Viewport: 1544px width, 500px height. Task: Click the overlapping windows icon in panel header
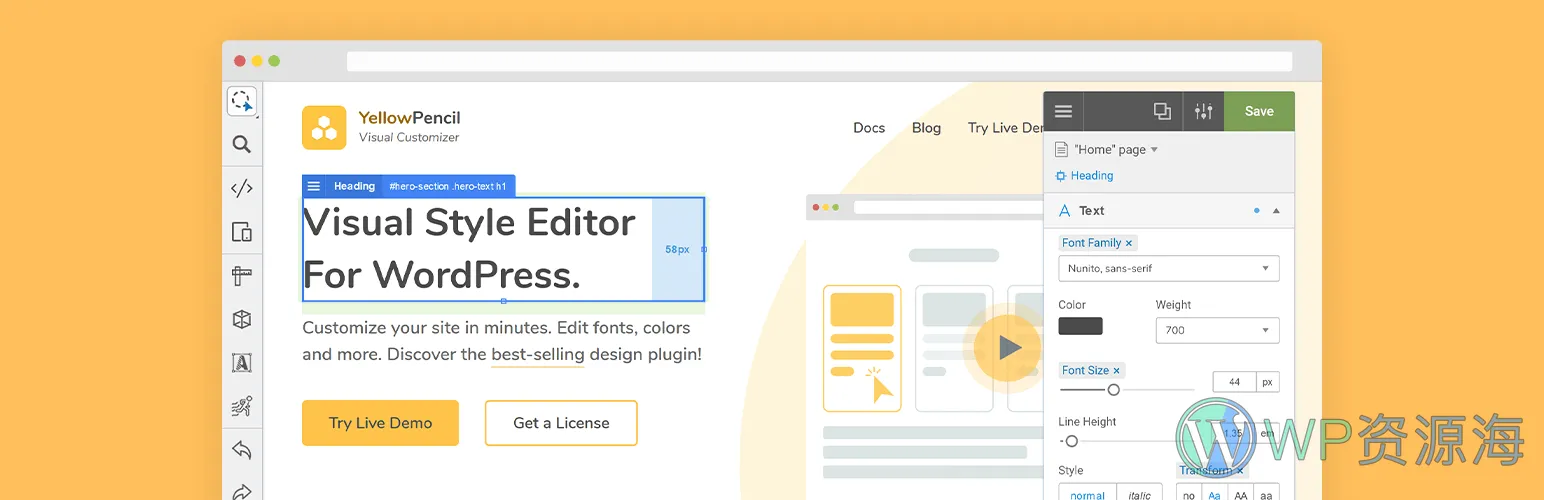click(1162, 111)
